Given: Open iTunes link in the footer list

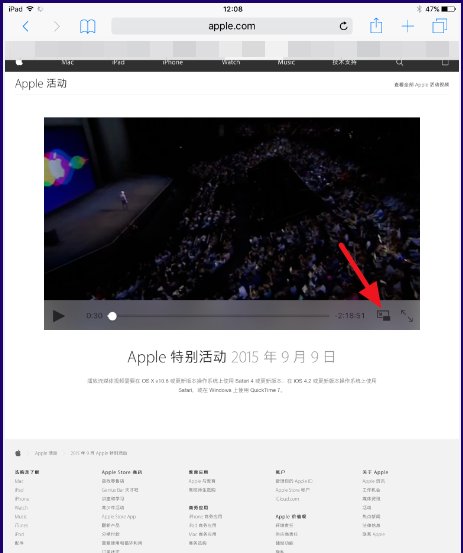Looking at the screenshot, I should (x=21, y=525).
